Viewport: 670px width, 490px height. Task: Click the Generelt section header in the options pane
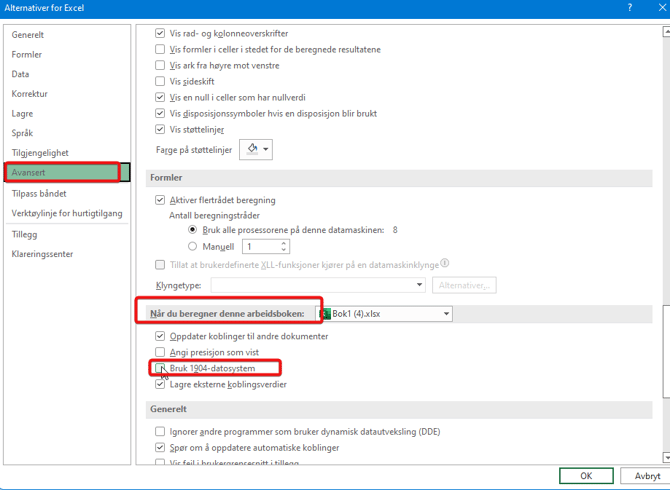tap(168, 409)
